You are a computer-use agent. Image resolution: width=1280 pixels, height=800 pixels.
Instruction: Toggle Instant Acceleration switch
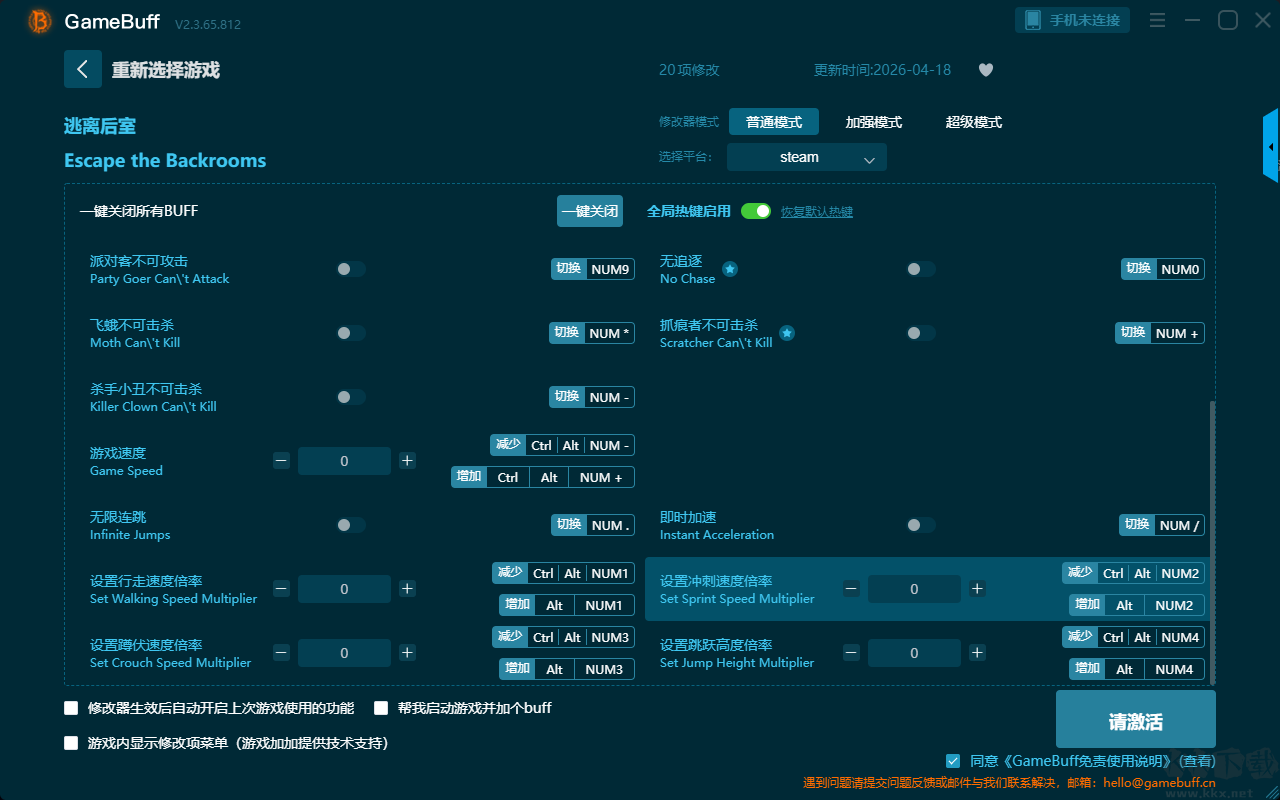(921, 525)
